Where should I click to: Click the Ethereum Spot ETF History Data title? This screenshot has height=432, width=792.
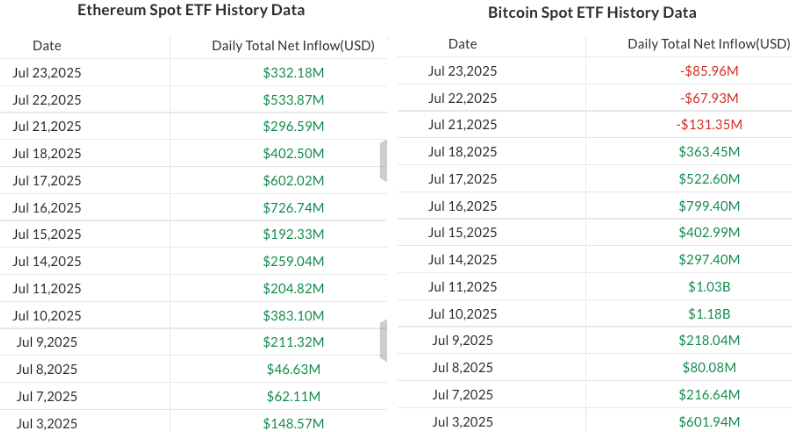pos(191,10)
